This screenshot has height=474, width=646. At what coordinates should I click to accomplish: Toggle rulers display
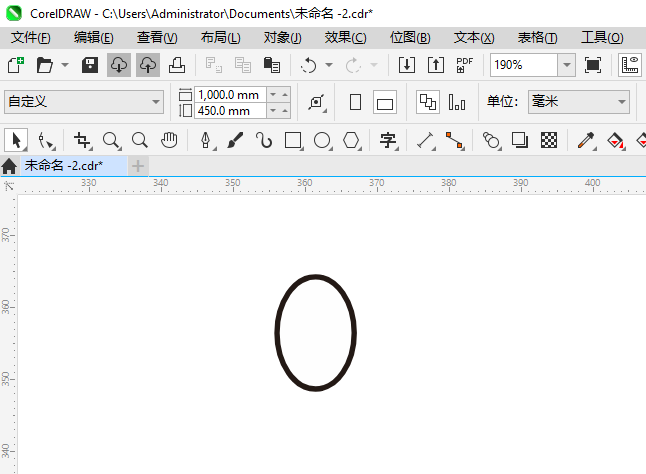[x=630, y=65]
